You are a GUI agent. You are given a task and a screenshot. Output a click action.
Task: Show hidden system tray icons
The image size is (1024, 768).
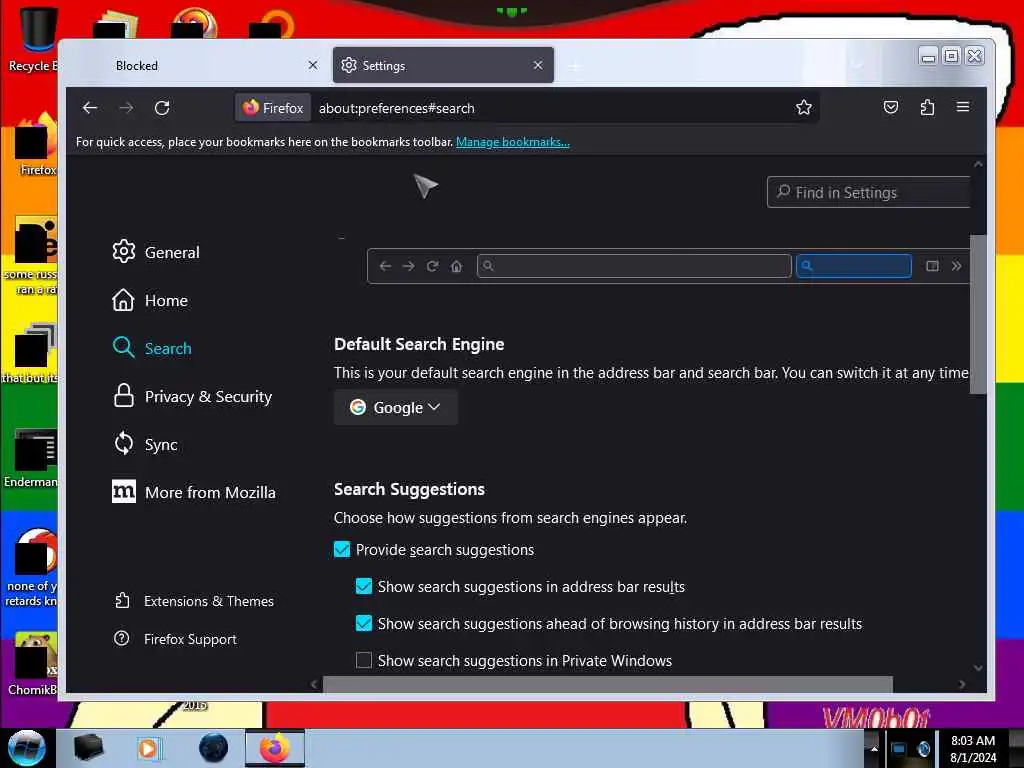coord(874,748)
